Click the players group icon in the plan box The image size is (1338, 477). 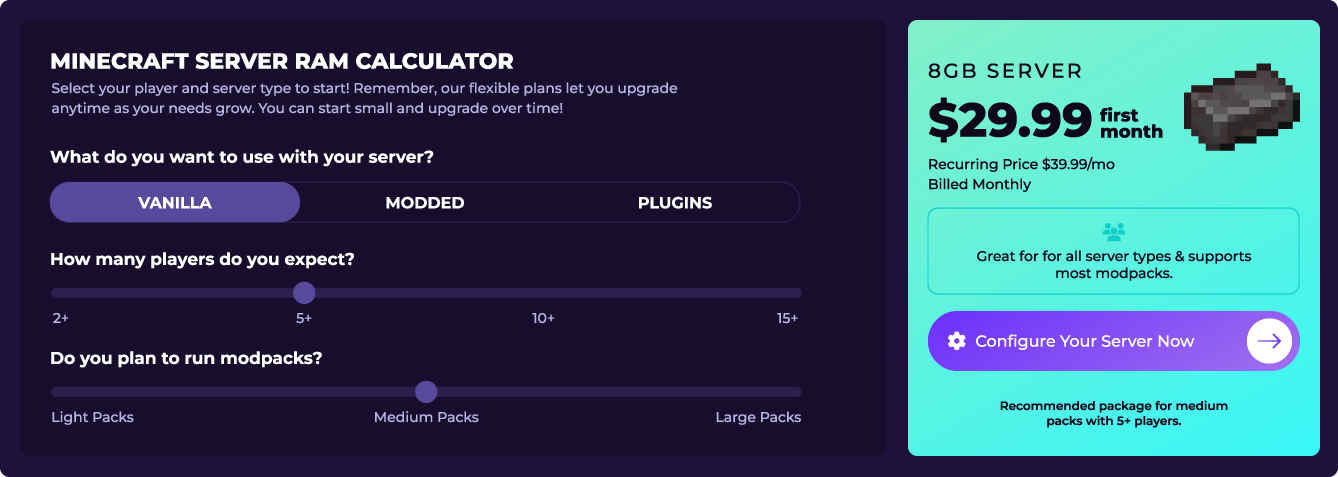click(x=1113, y=232)
